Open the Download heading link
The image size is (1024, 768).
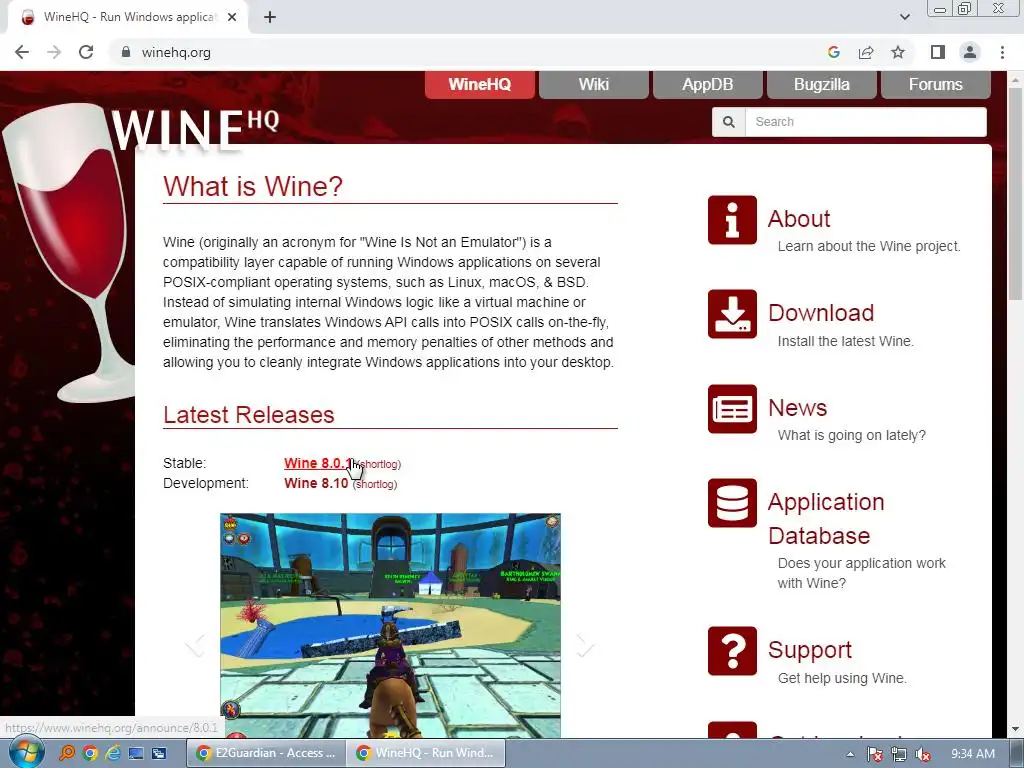coord(821,313)
